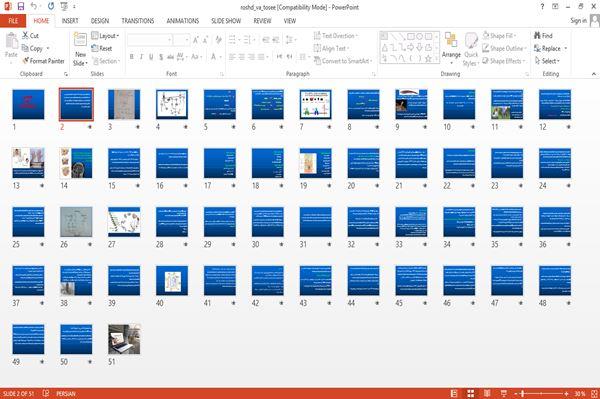Click the Format Painter brush icon
The image size is (600, 399).
(x=26, y=61)
